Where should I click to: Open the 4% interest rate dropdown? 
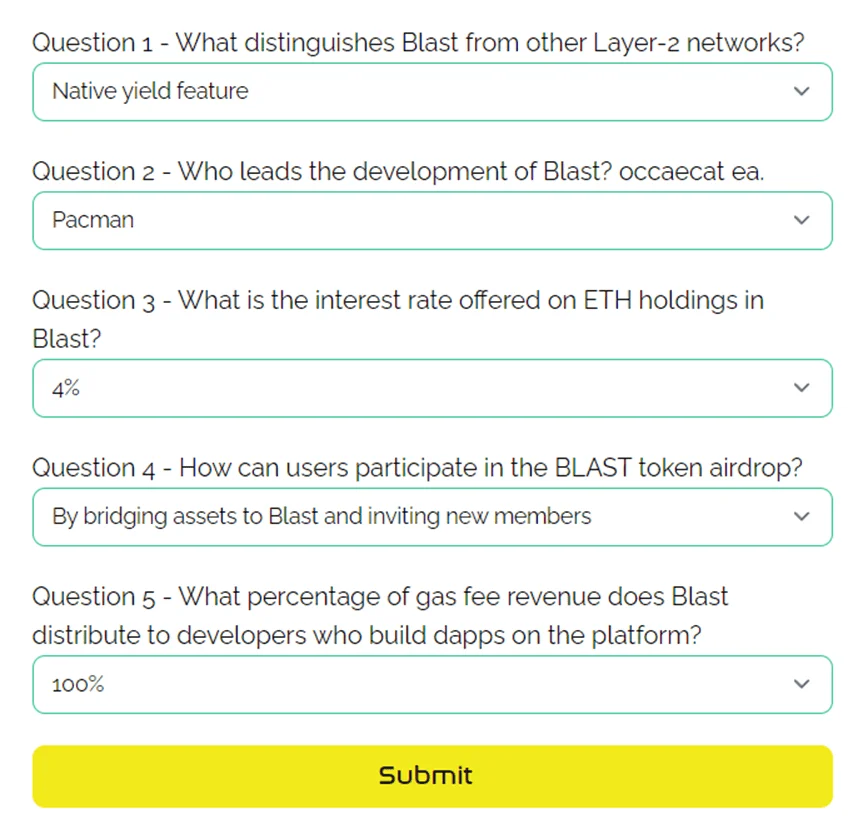point(432,388)
